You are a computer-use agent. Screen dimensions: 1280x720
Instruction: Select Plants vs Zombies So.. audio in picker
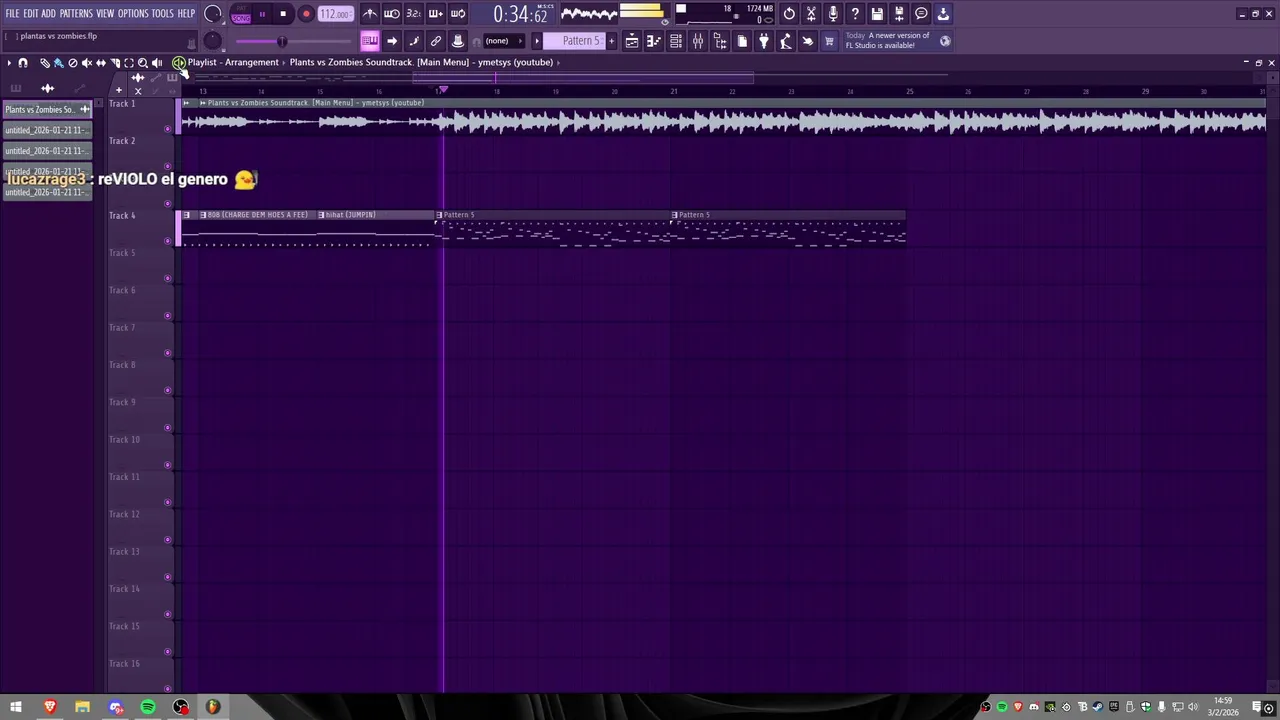tap(47, 110)
